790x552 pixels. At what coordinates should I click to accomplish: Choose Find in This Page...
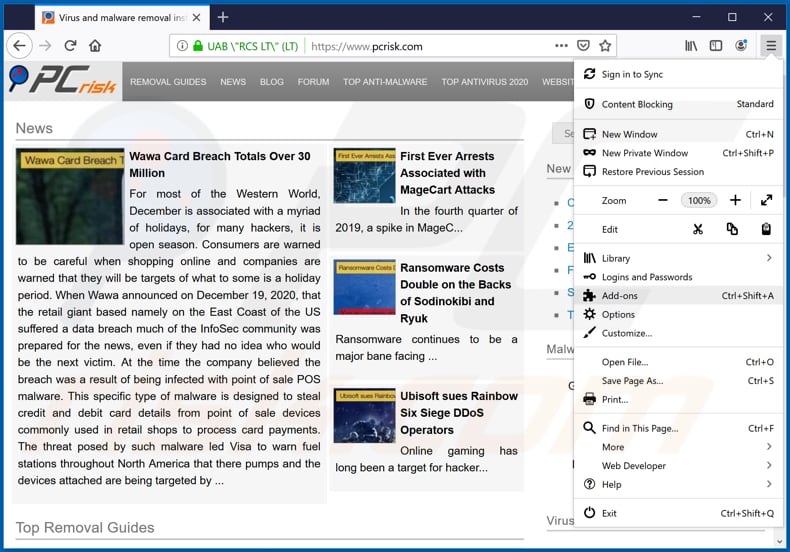pyautogui.click(x=678, y=428)
